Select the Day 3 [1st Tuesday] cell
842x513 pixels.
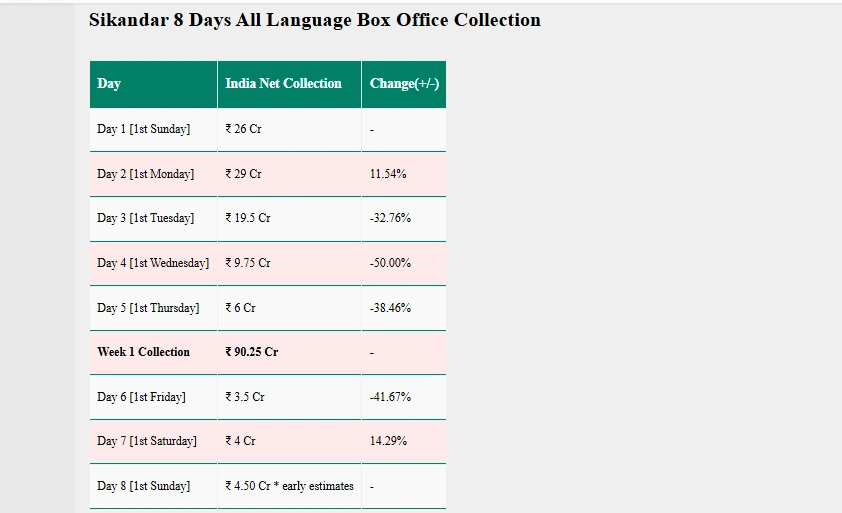pyautogui.click(x=153, y=219)
